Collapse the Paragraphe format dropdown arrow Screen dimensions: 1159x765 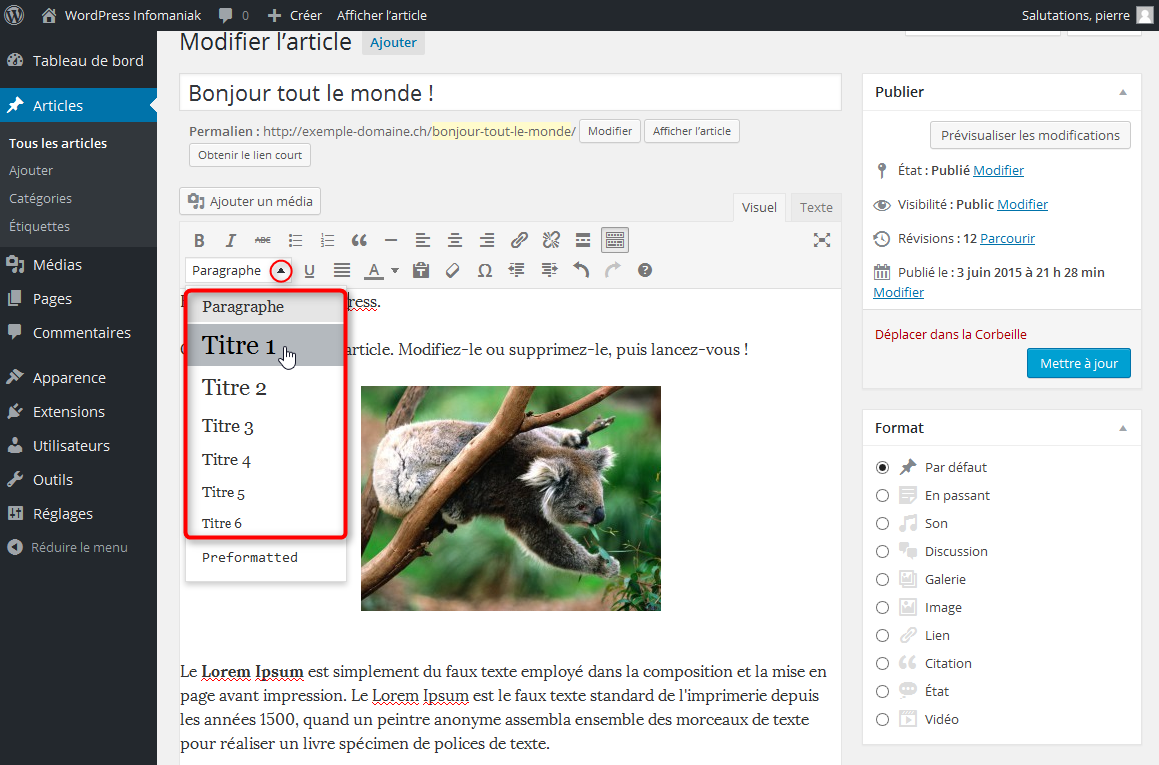(x=282, y=270)
